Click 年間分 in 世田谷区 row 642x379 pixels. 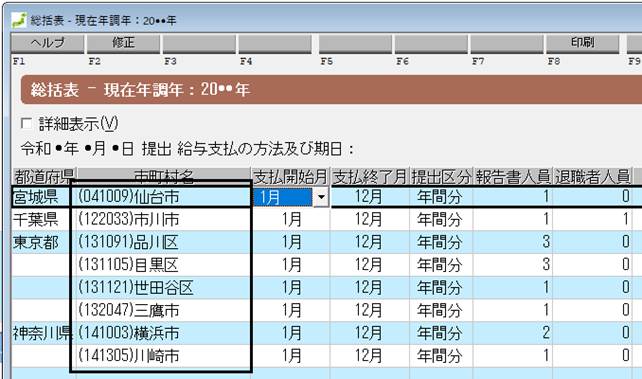[441, 288]
